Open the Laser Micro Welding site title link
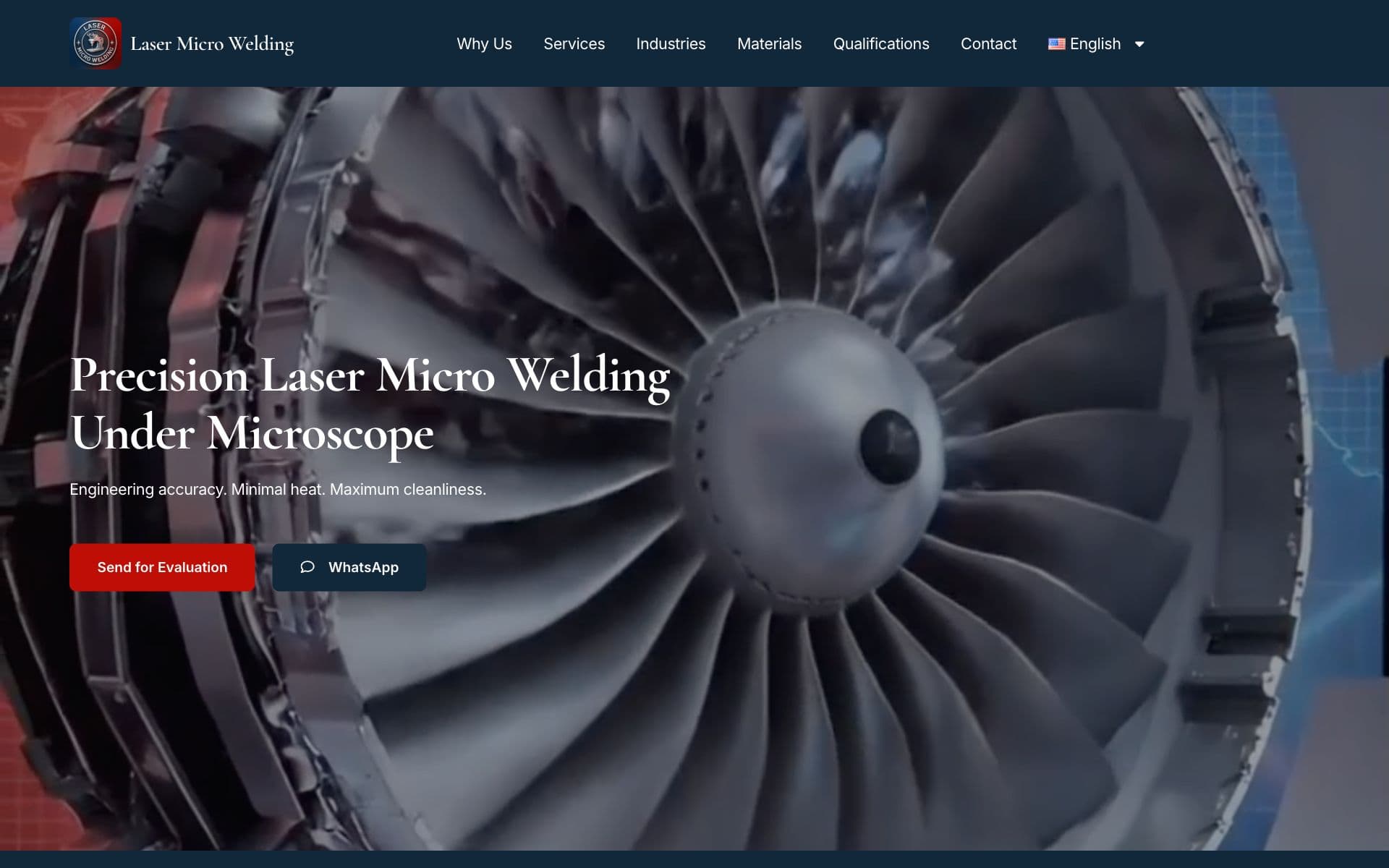 [212, 44]
